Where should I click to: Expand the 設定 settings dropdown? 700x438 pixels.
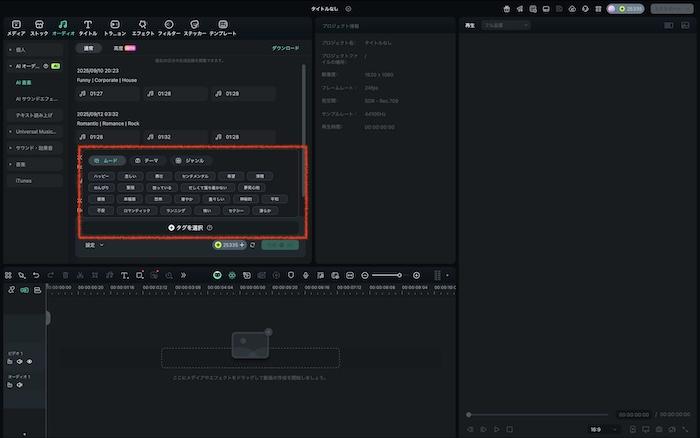coord(94,244)
